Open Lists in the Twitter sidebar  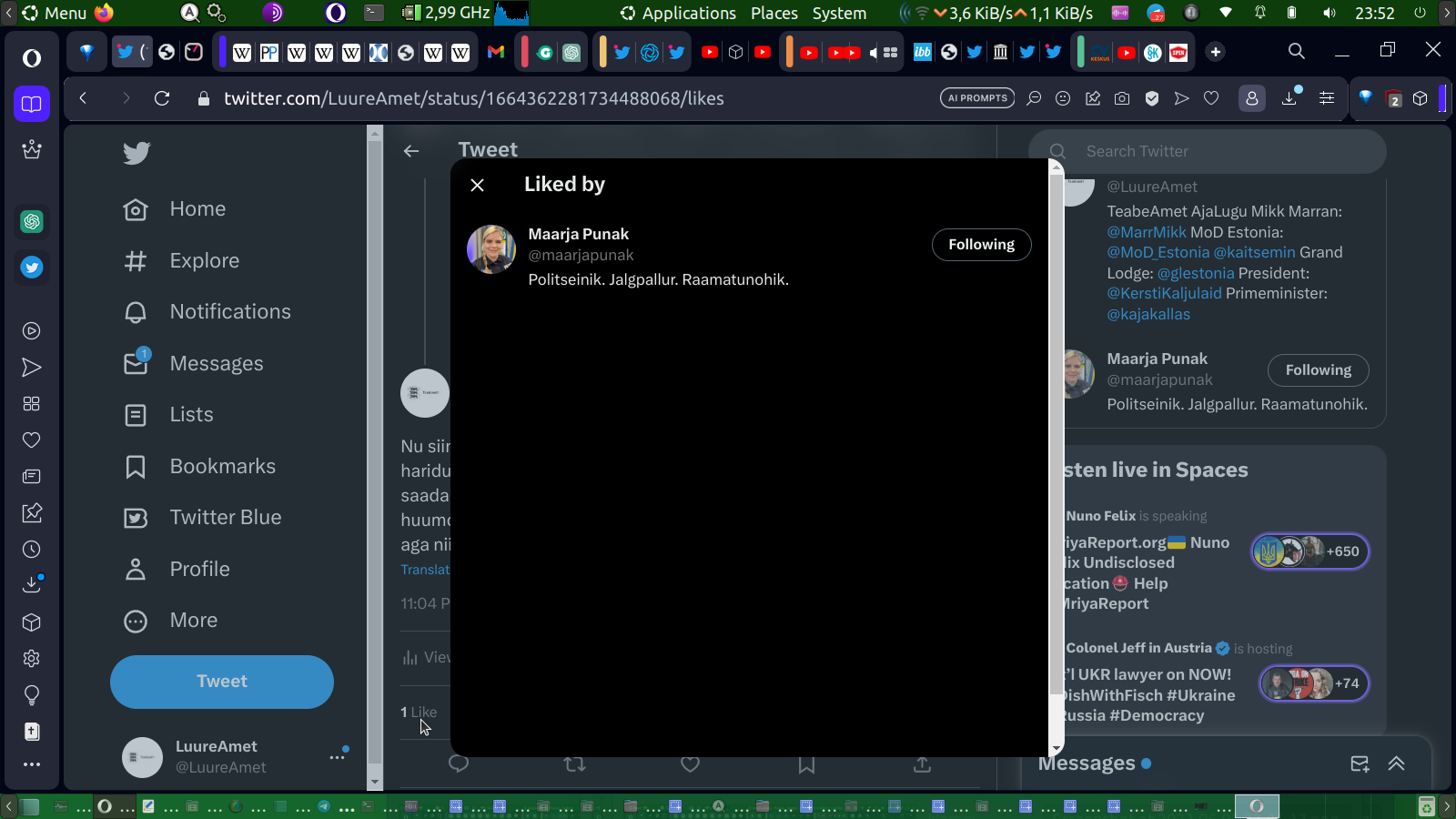click(168, 415)
